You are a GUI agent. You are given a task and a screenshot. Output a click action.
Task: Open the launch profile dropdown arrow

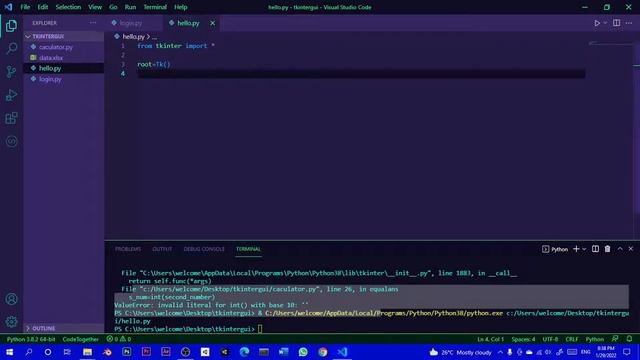point(584,249)
